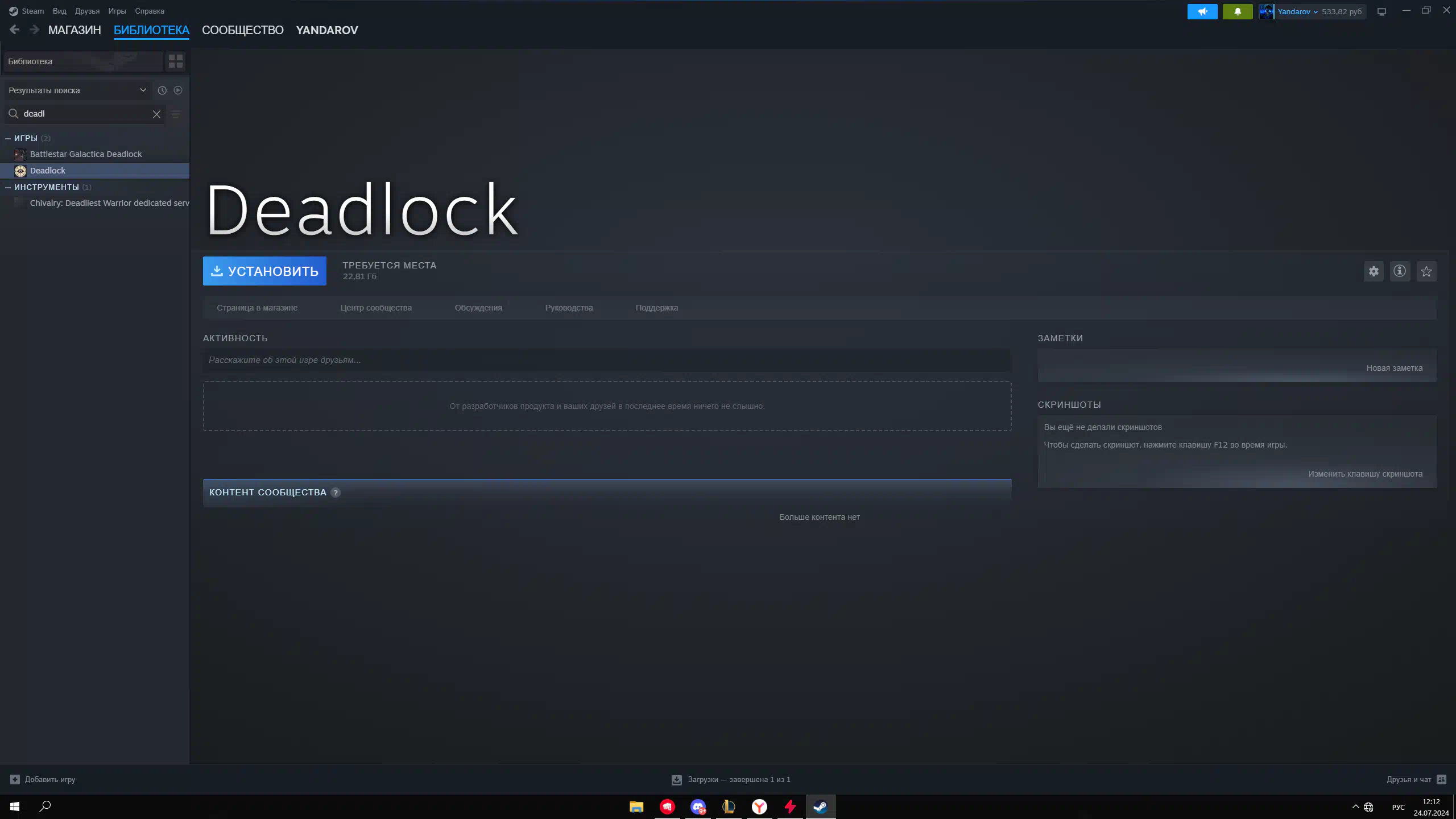Image resolution: width=1456 pixels, height=819 pixels.
Task: Open the friends and chat icon
Action: 1442,779
